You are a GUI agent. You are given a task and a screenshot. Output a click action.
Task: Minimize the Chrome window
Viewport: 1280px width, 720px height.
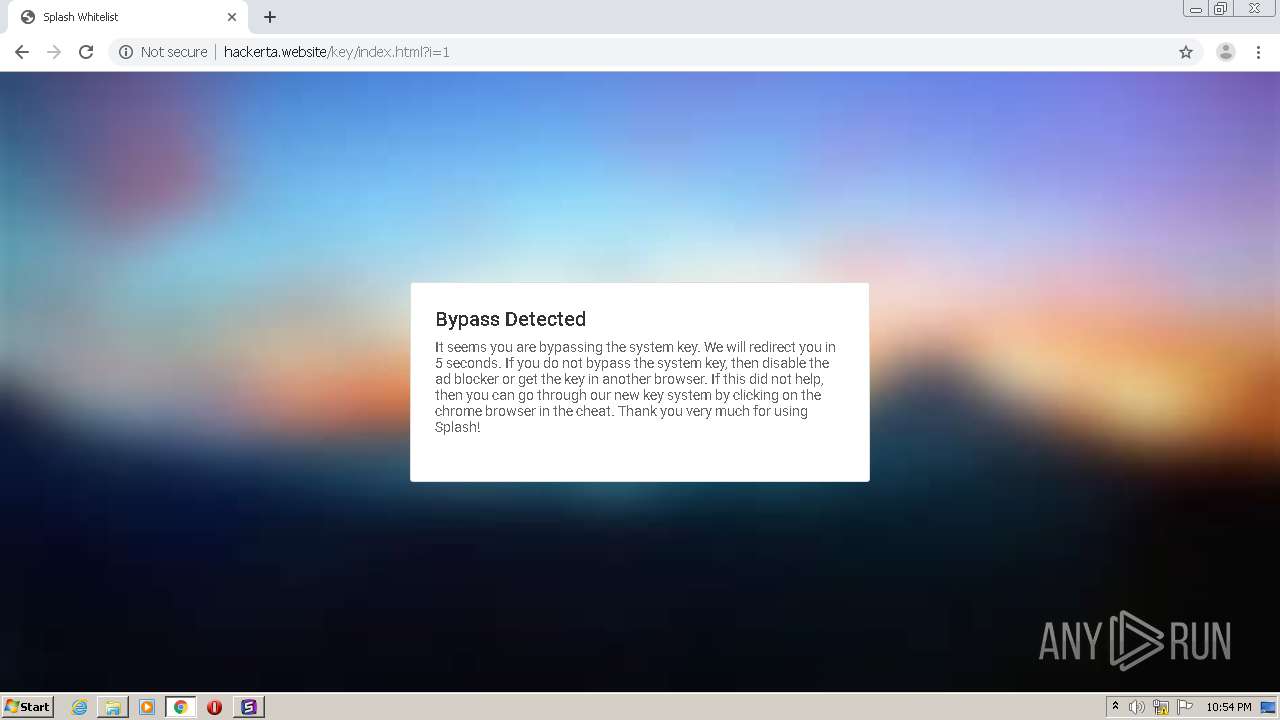pyautogui.click(x=1196, y=9)
